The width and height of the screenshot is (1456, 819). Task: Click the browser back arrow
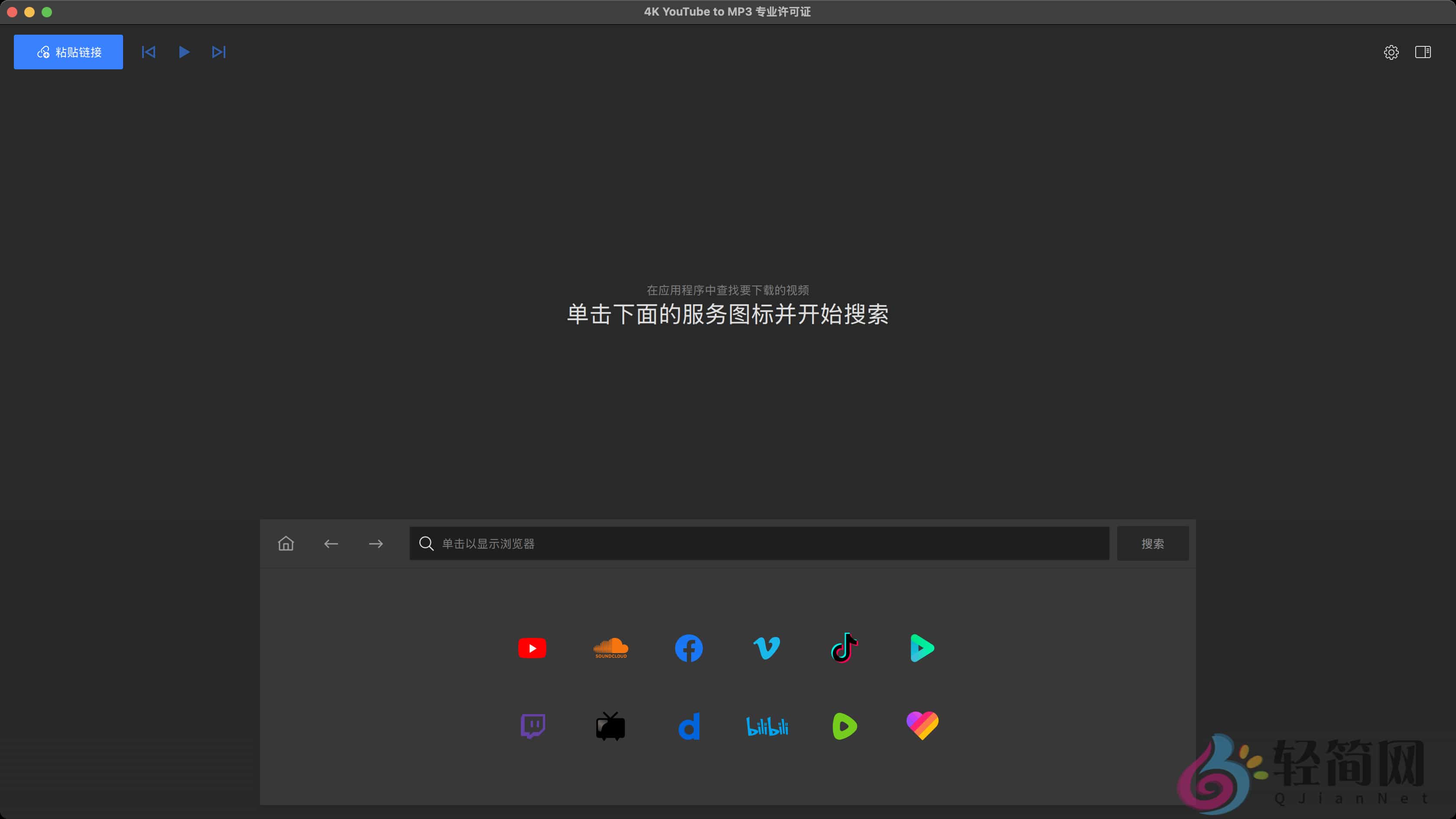tap(331, 543)
